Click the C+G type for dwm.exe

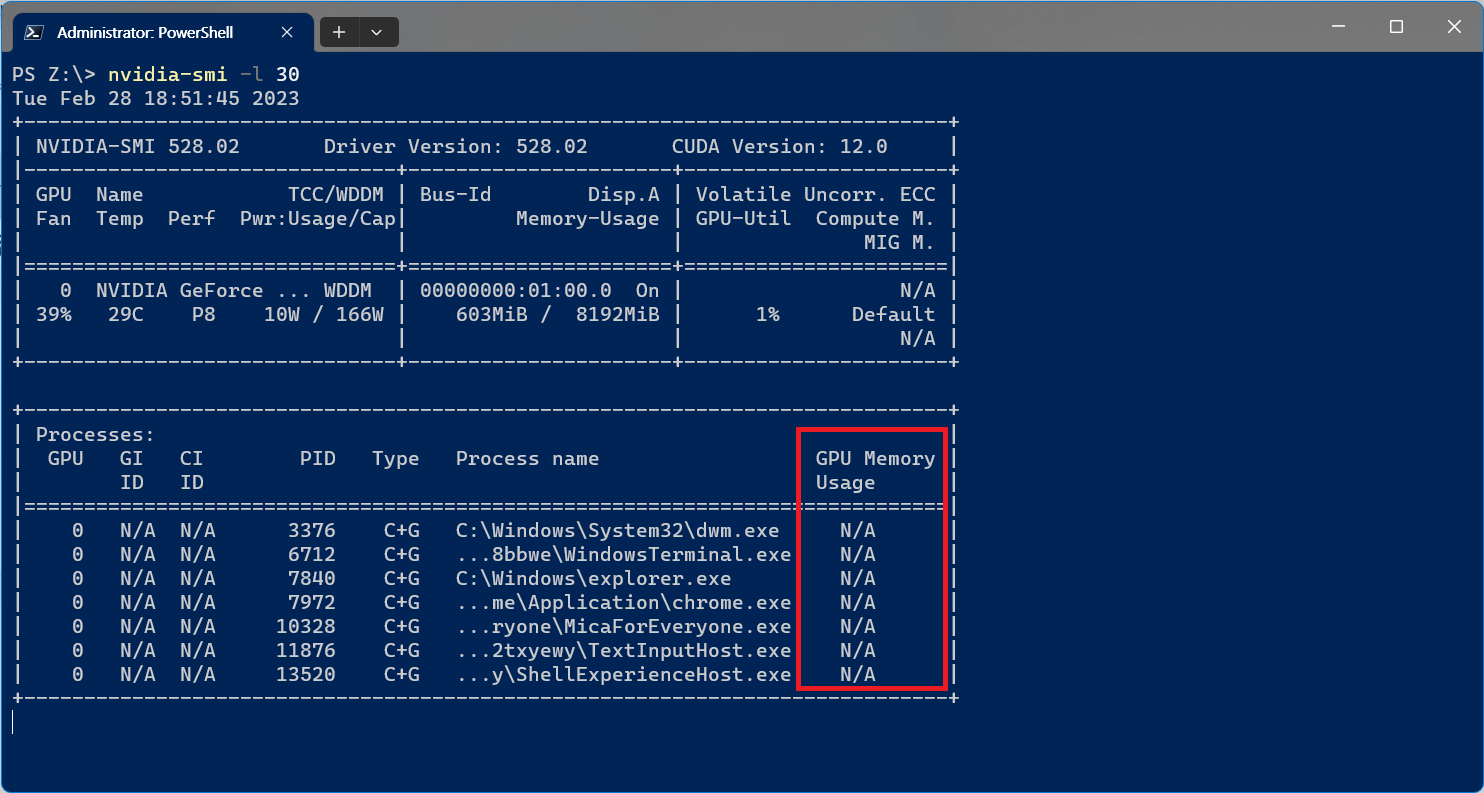(402, 531)
